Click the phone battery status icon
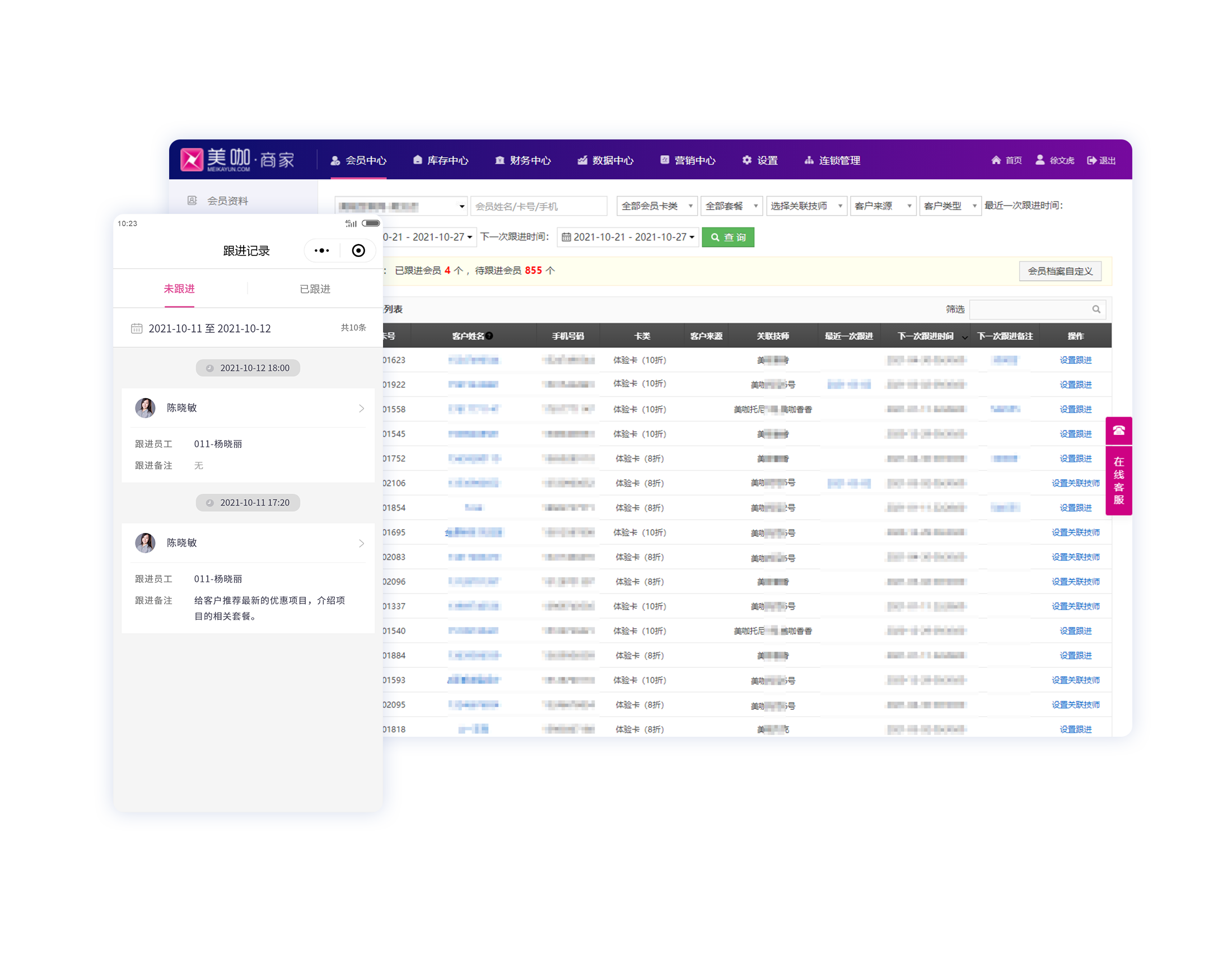This screenshot has height=959, width=1232. (x=371, y=223)
